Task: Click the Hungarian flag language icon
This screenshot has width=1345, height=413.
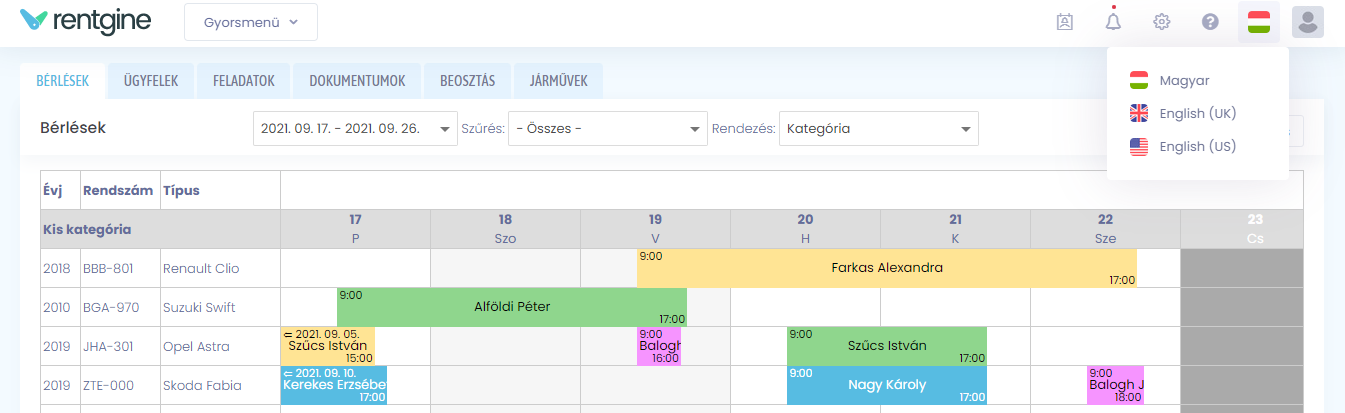Action: (x=1259, y=22)
